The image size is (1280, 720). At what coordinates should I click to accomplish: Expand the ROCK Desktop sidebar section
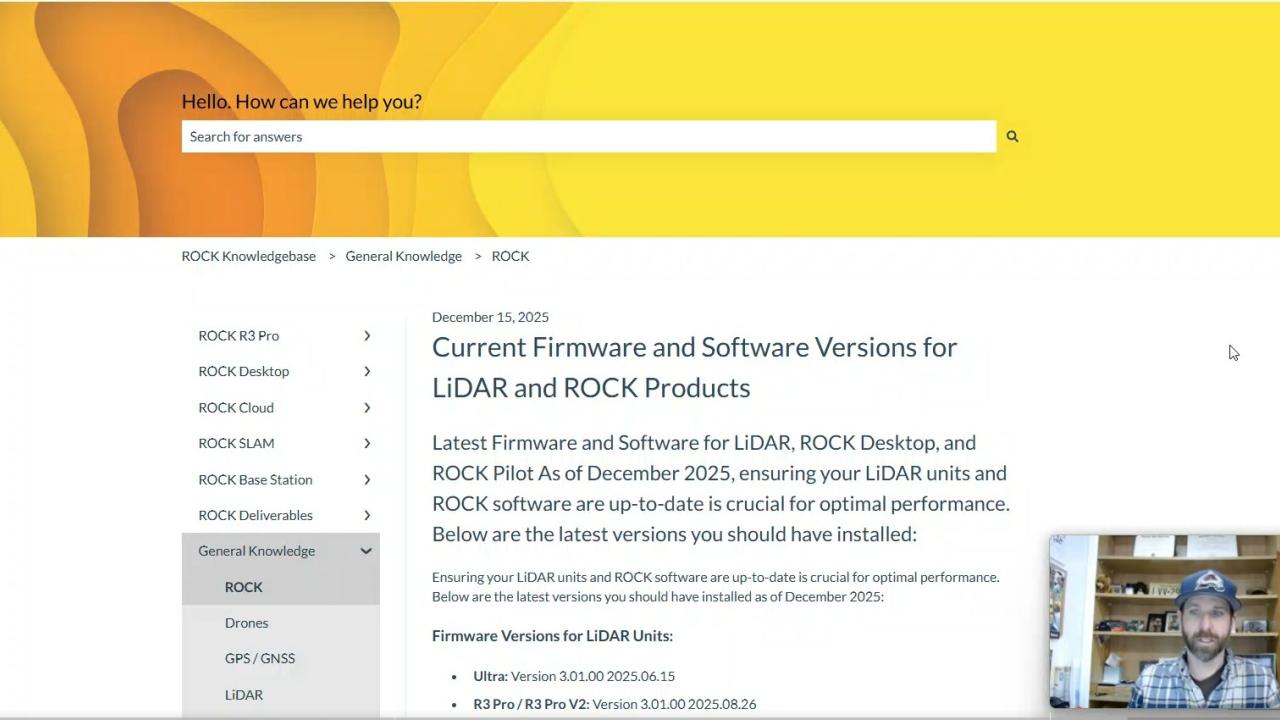click(367, 371)
